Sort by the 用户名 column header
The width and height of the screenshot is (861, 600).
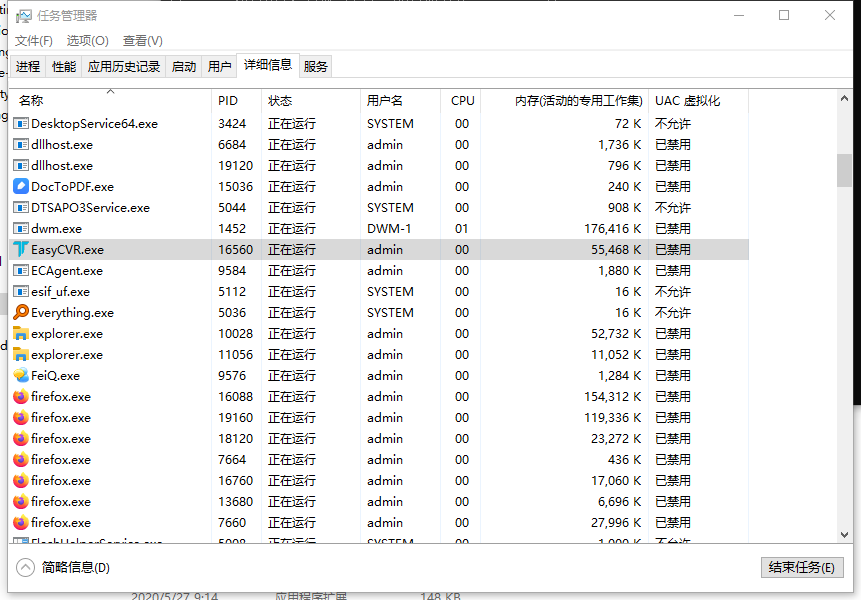[400, 100]
